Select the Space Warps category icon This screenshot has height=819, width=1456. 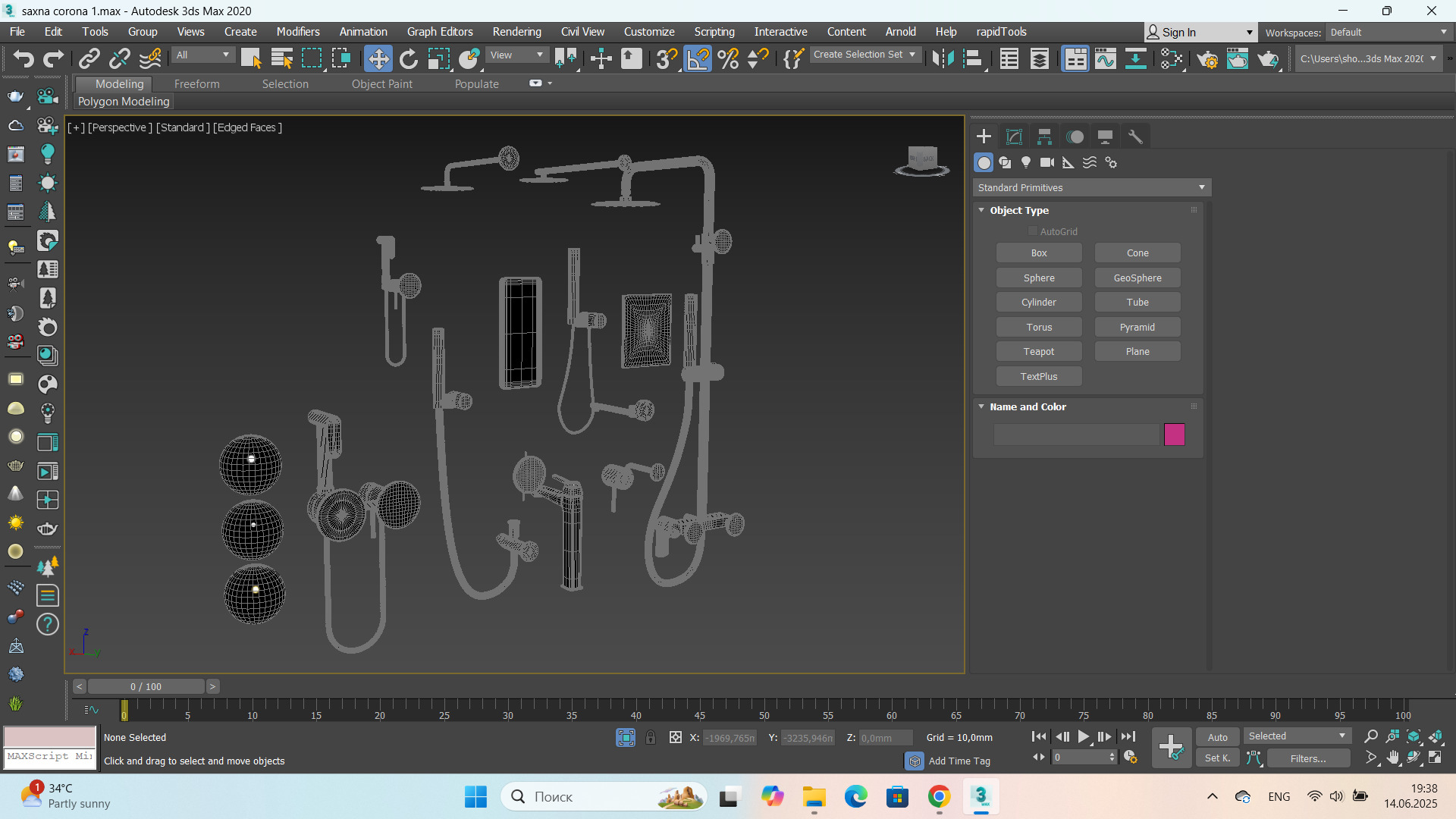point(1090,162)
